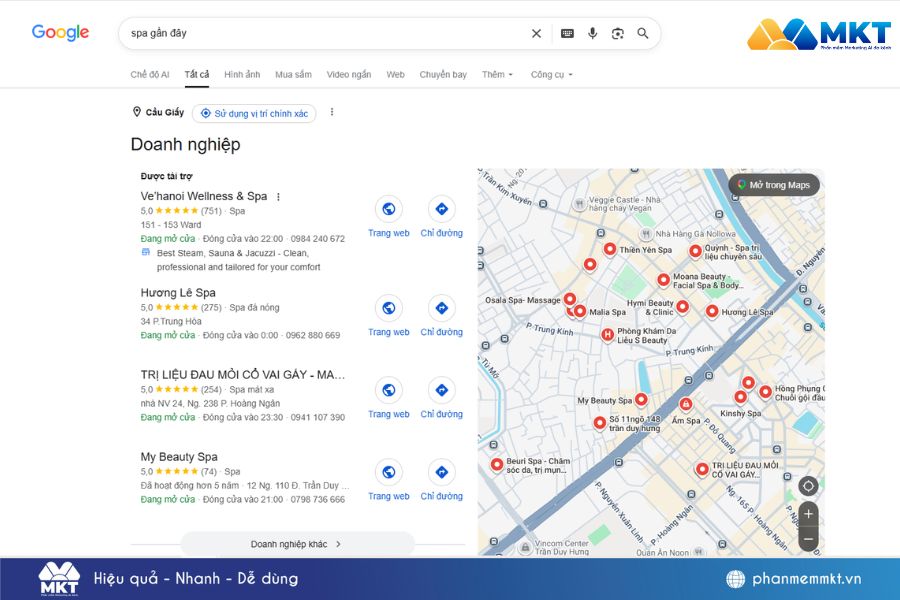This screenshot has width=900, height=600.
Task: Open the My Beauty Spa website icon
Action: pos(389,473)
